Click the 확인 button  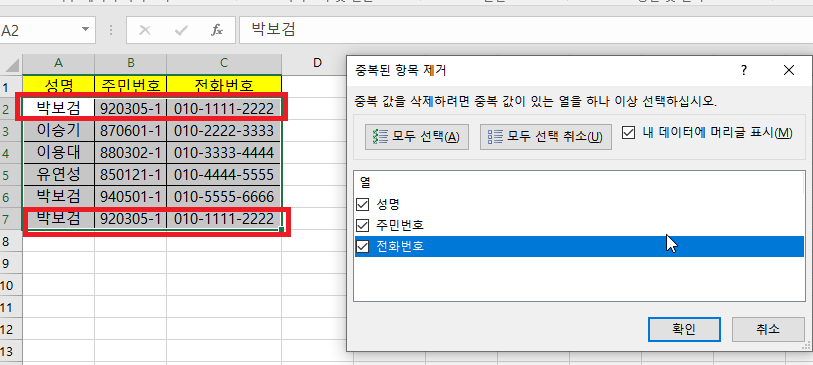(684, 329)
